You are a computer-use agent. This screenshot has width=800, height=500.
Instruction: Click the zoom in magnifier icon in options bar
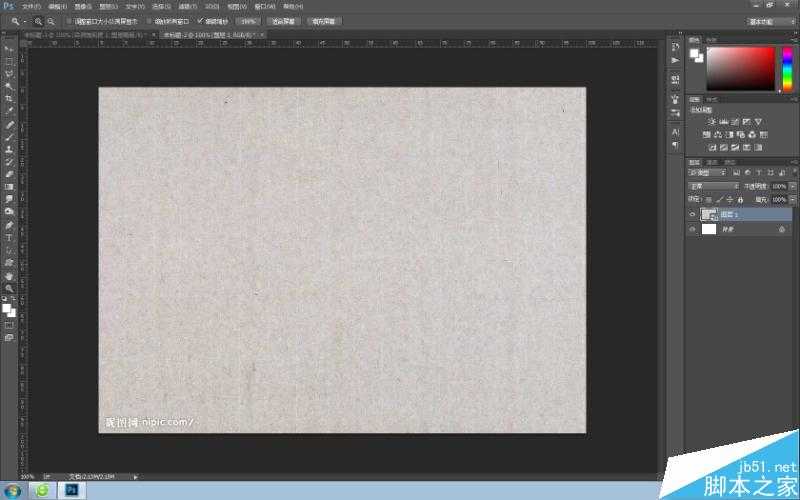(39, 20)
